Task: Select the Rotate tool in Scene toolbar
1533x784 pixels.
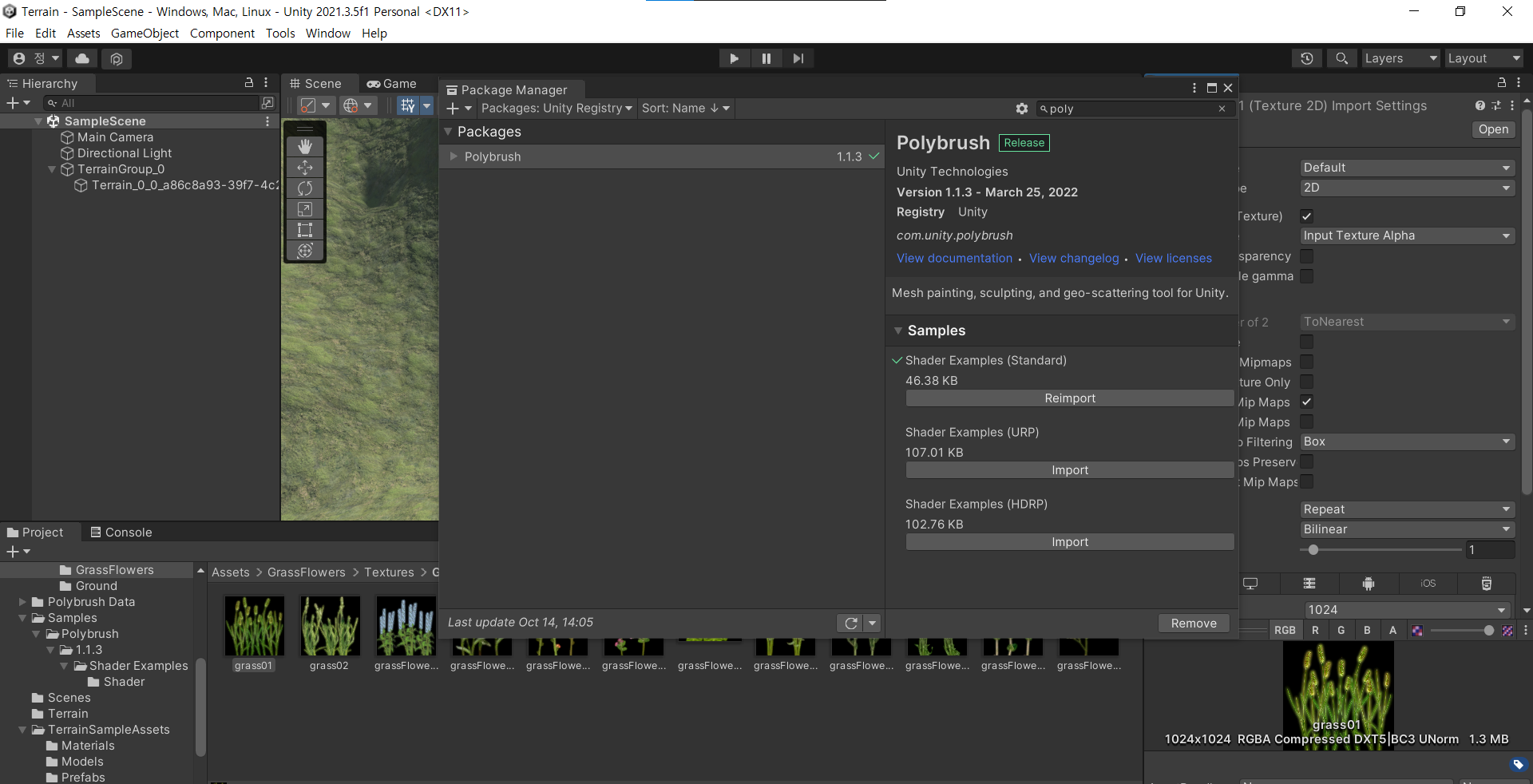Action: coord(305,188)
